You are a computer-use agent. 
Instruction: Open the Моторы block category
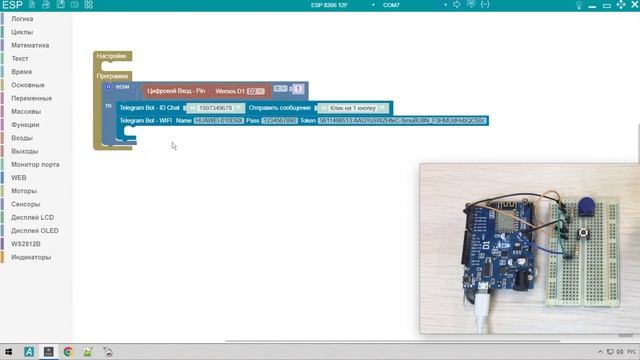pos(24,191)
